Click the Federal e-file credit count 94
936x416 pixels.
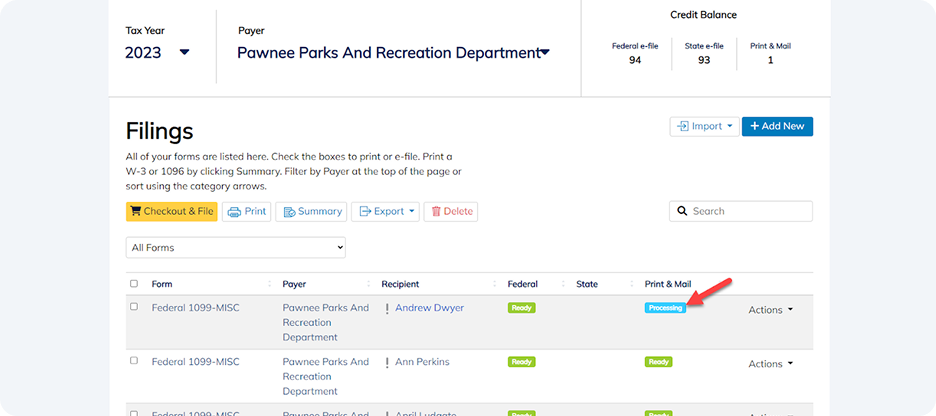(x=635, y=60)
